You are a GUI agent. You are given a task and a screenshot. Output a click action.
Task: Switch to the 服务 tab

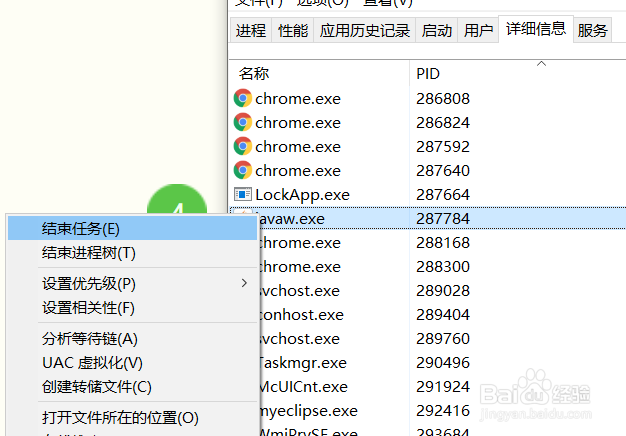[x=592, y=30]
